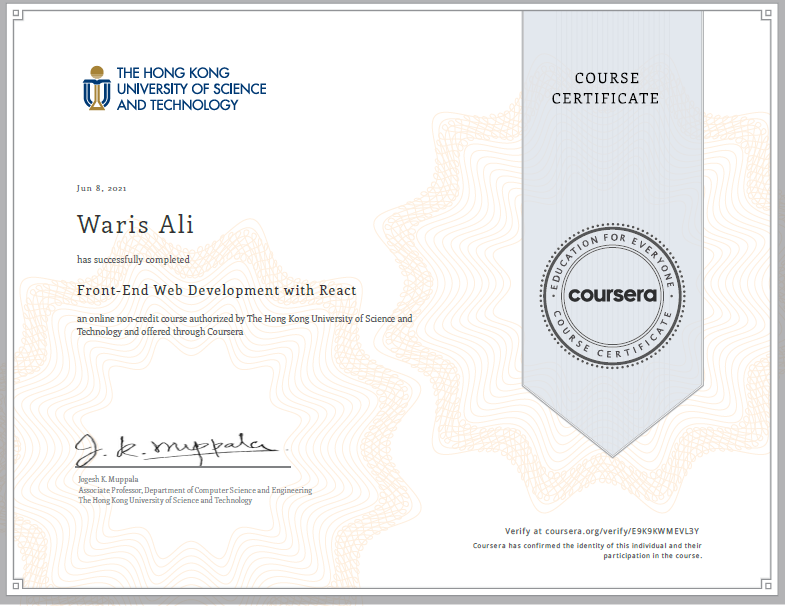The image size is (785, 606).
Task: Click the 'COURSE CERTIFICATE' ribbon heading
Action: click(x=606, y=88)
